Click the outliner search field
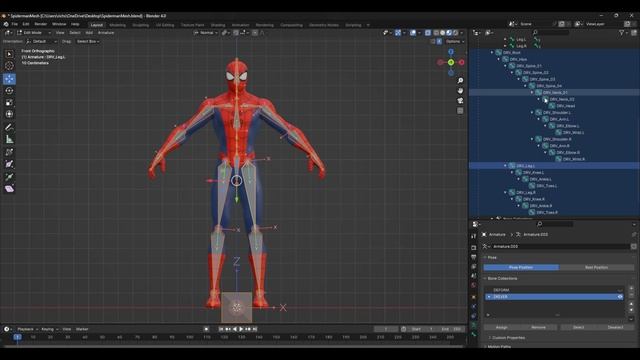 coord(551,33)
